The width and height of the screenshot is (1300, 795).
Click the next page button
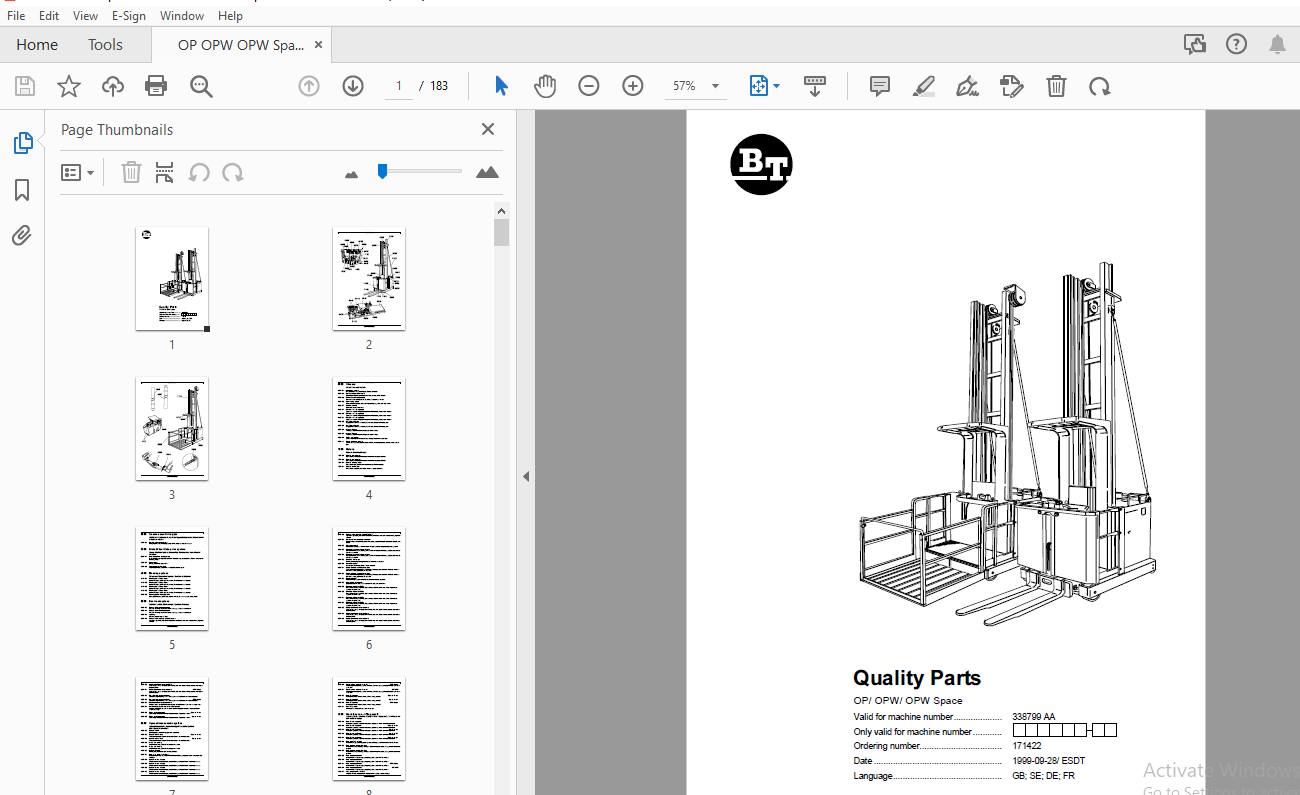tap(353, 86)
